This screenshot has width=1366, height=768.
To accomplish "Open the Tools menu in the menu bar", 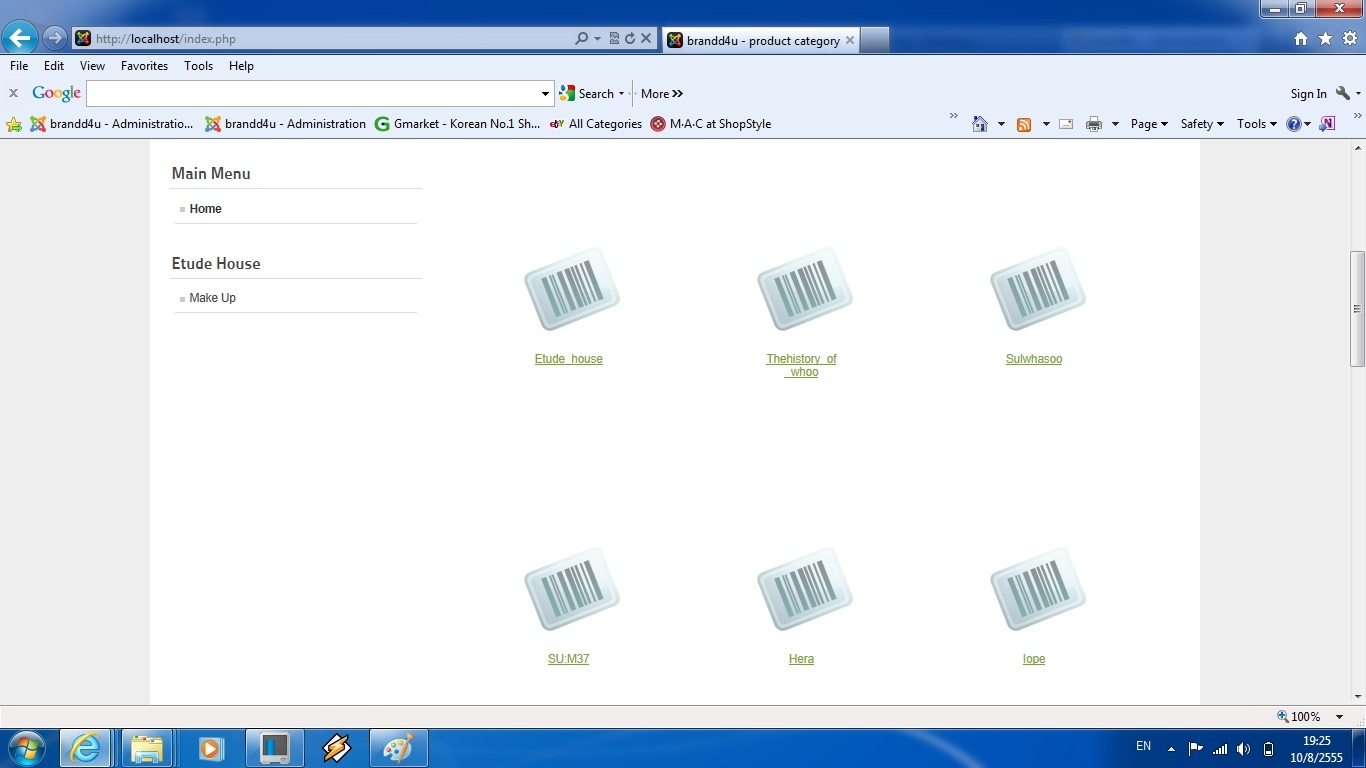I will tap(198, 65).
